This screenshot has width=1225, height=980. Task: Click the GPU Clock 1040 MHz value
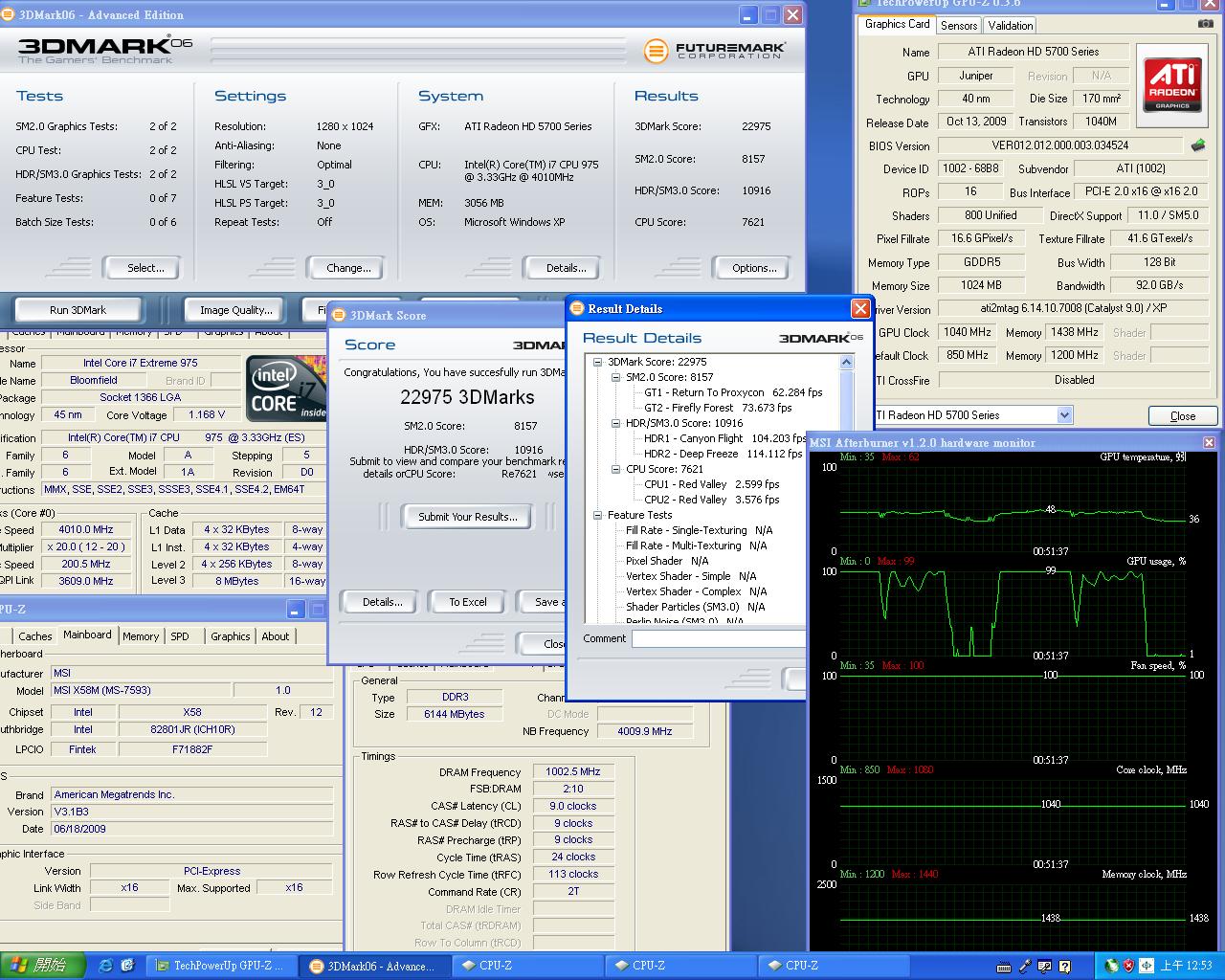point(967,332)
